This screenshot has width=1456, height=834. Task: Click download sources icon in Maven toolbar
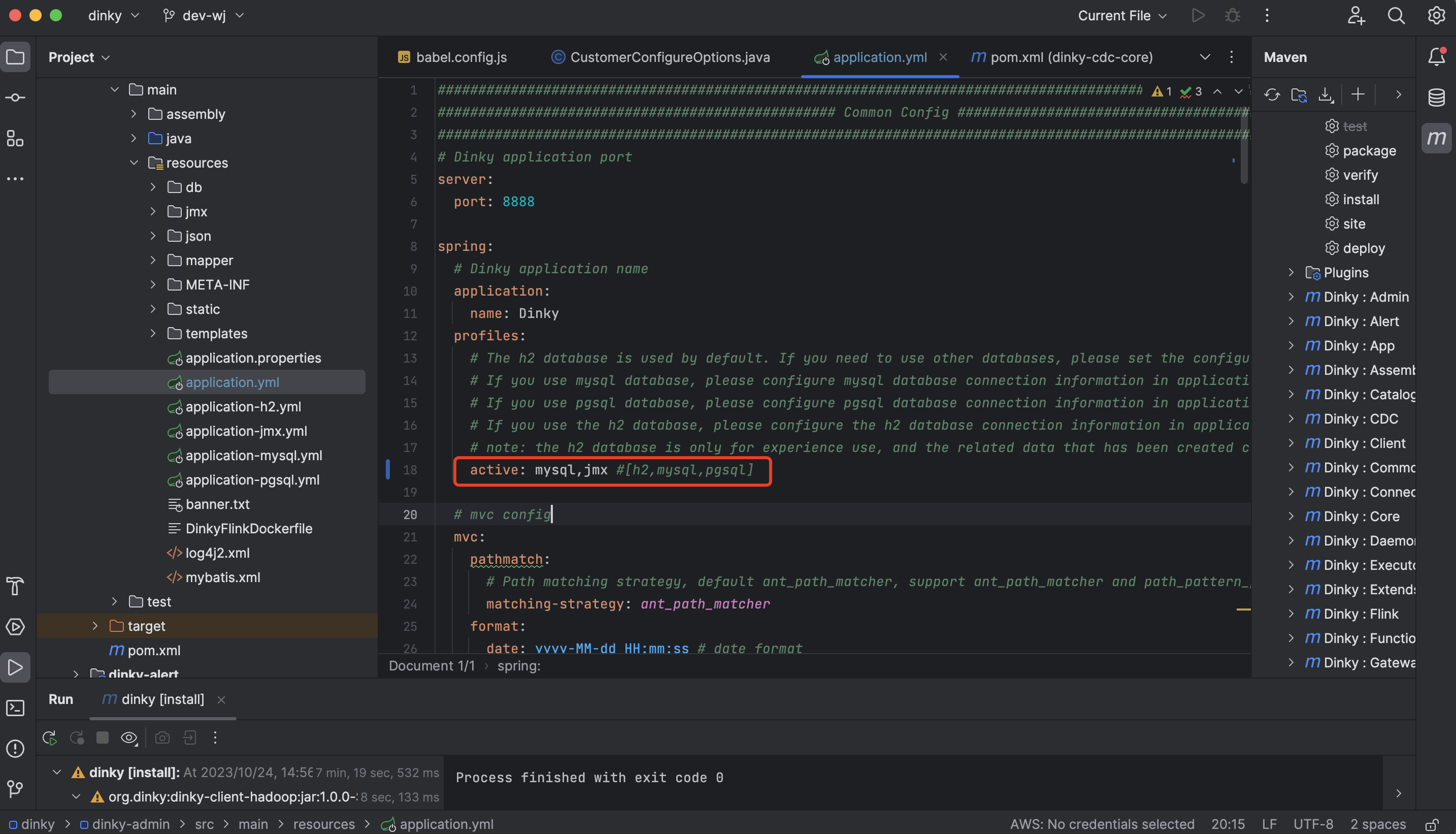click(1326, 94)
